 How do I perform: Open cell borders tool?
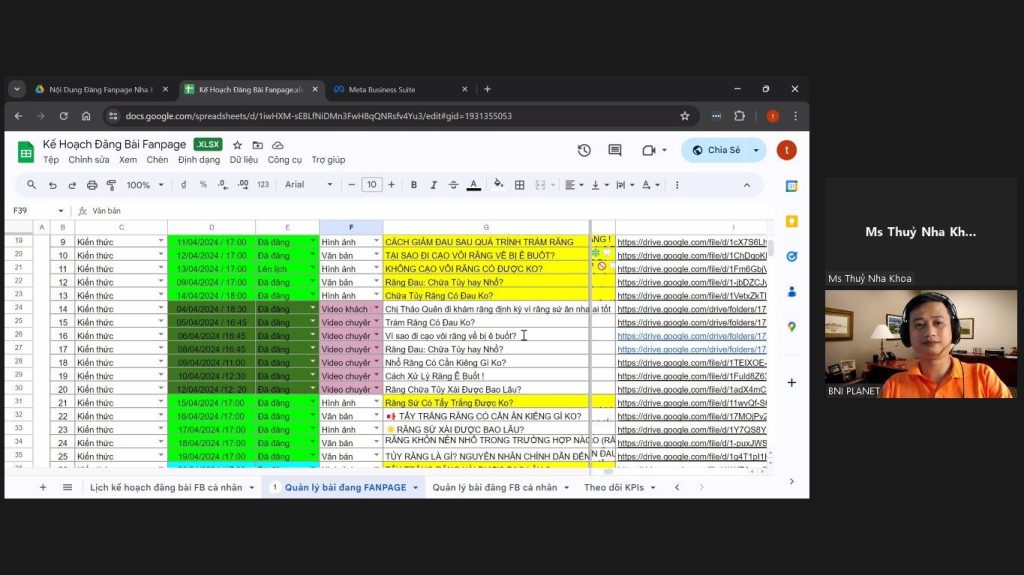520,185
